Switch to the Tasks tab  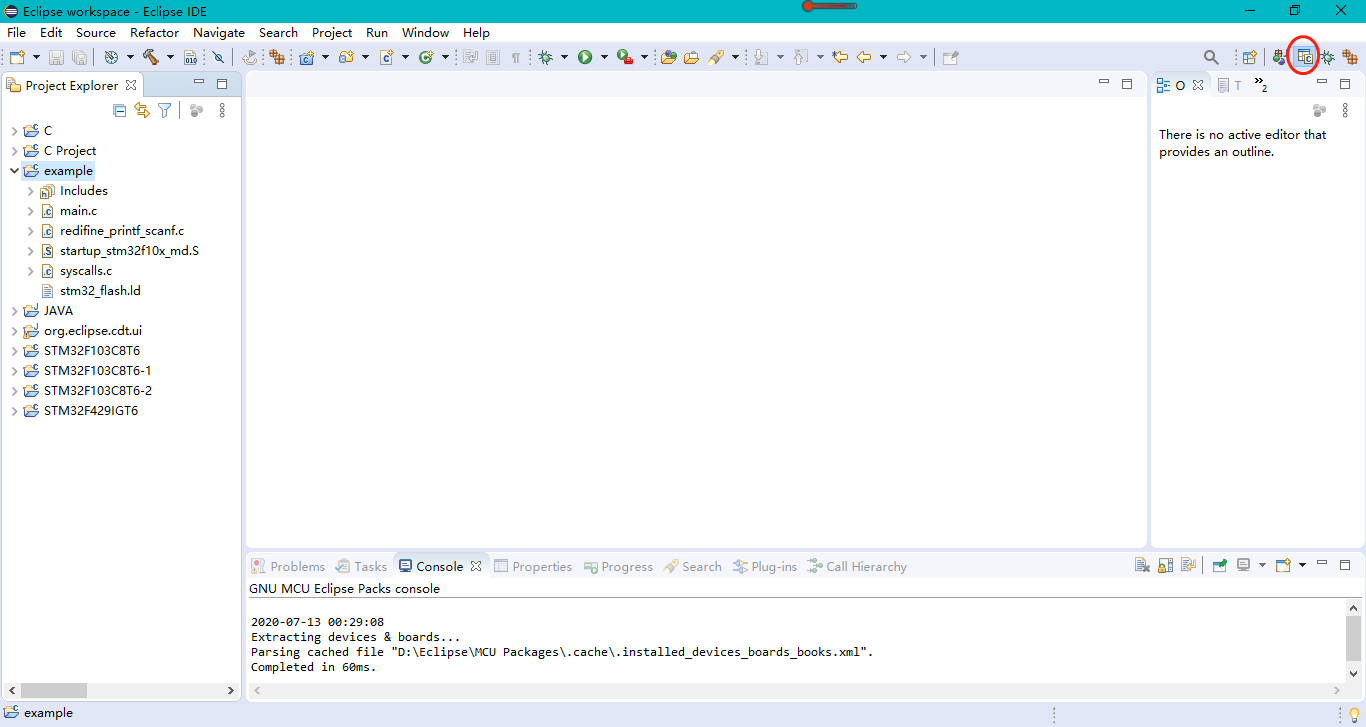click(361, 566)
